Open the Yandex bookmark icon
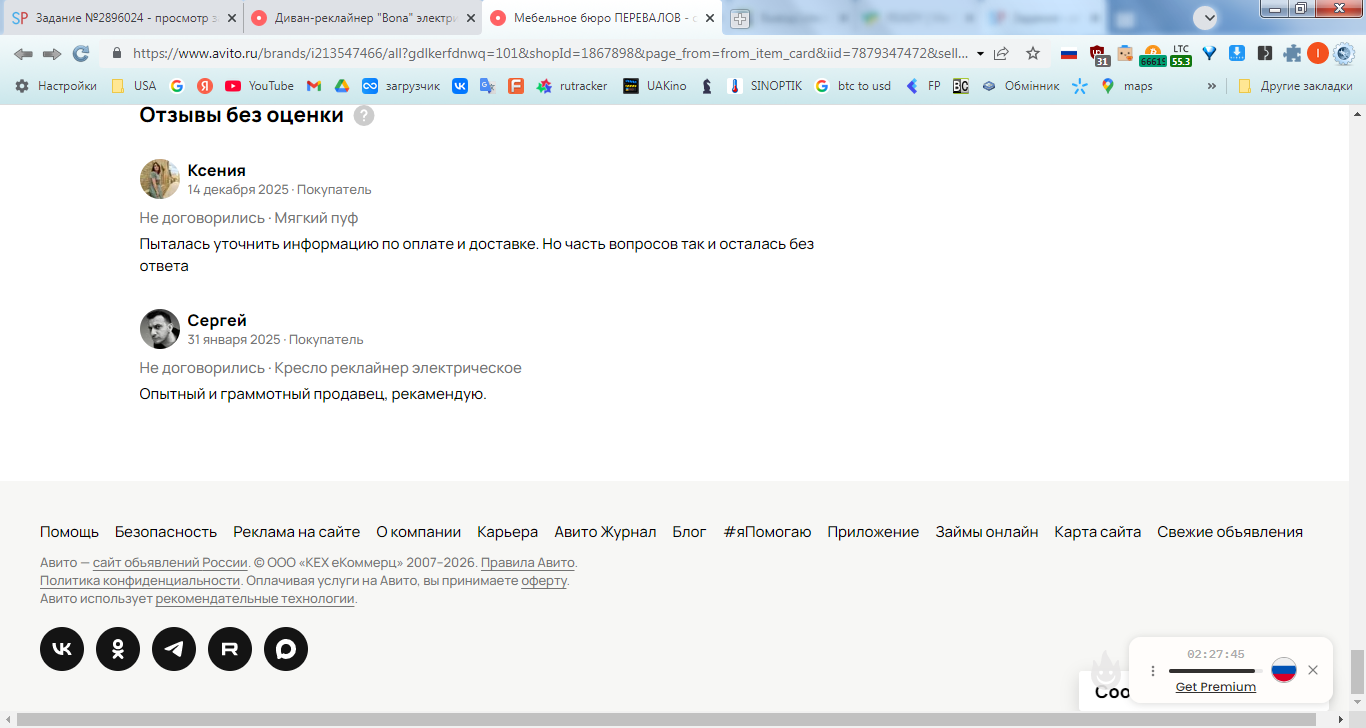 [x=205, y=86]
